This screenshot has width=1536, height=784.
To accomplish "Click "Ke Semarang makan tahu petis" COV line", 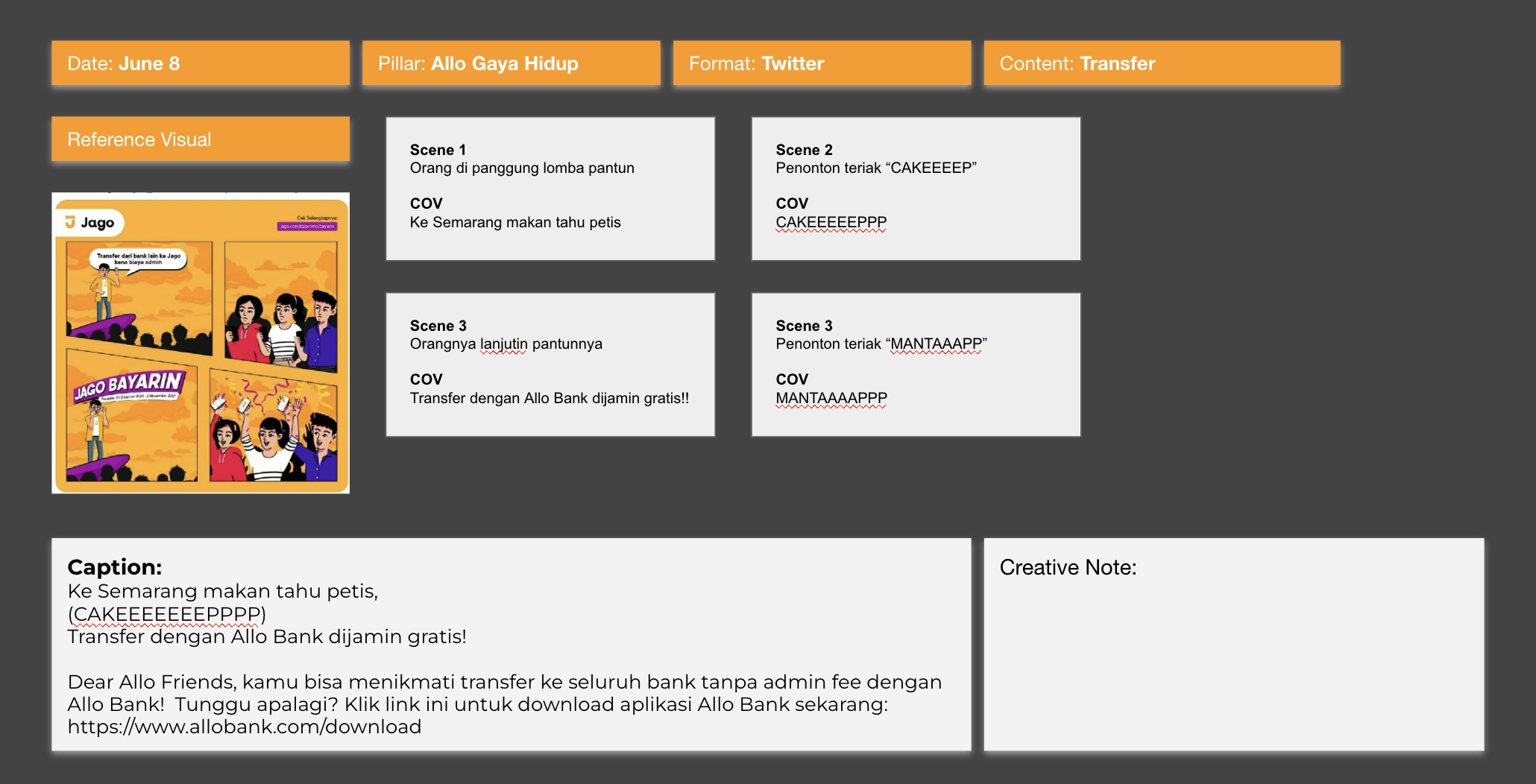I will [515, 222].
